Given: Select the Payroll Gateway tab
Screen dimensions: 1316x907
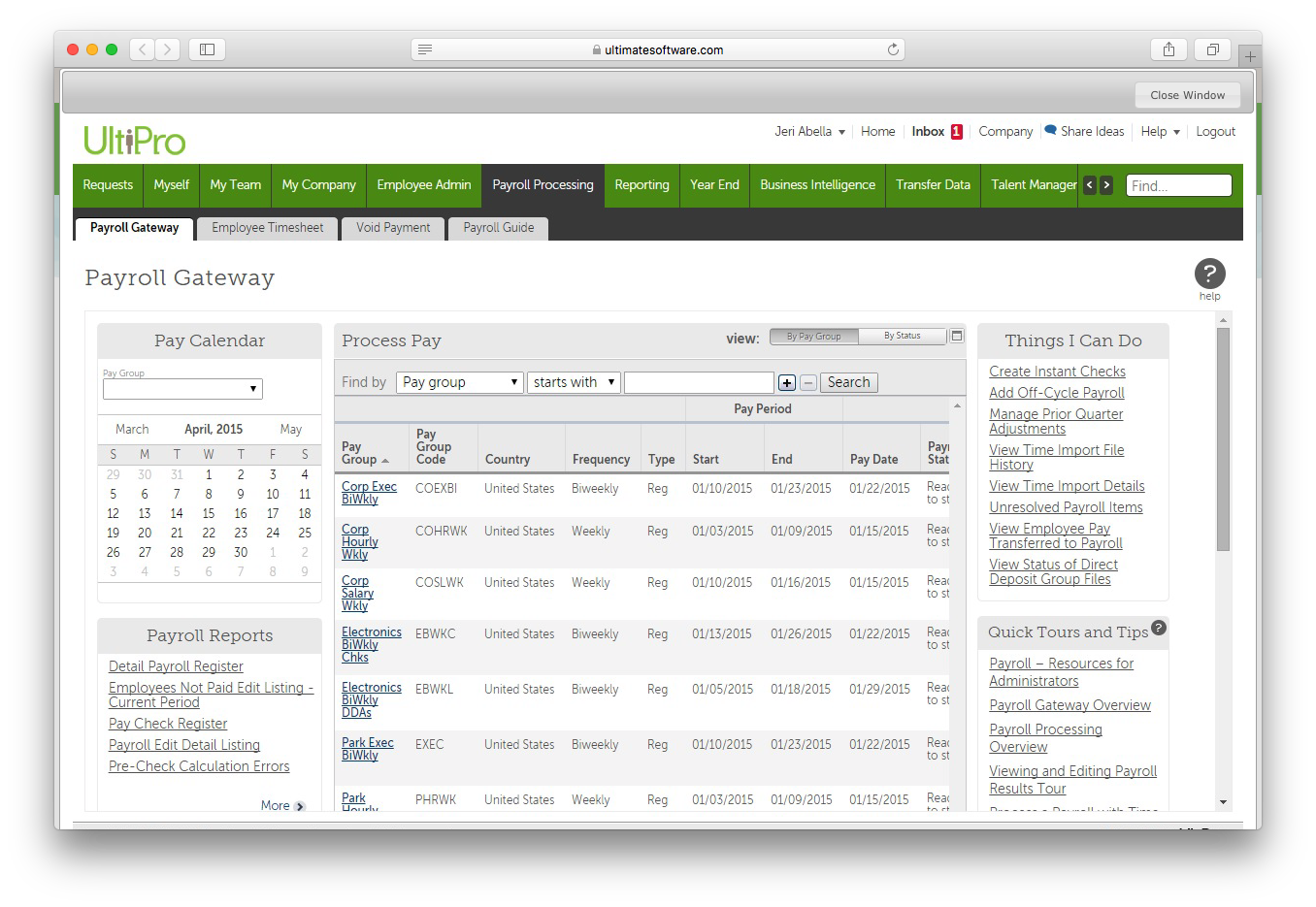Looking at the screenshot, I should [134, 228].
